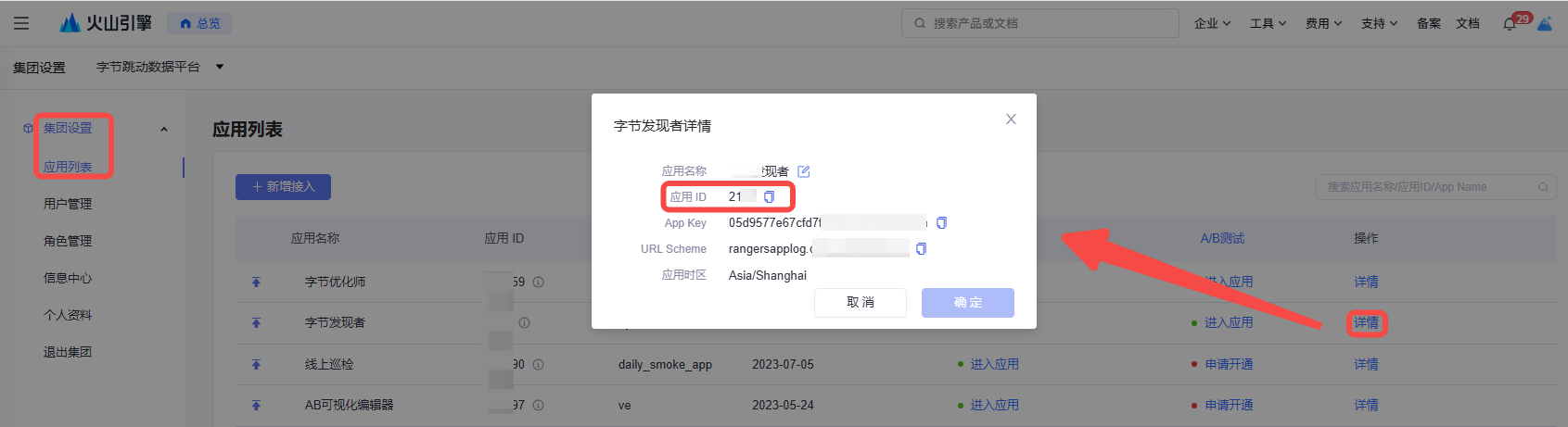Open the 备案 menu item
Viewport: 1568px width, 427px height.
click(1429, 23)
